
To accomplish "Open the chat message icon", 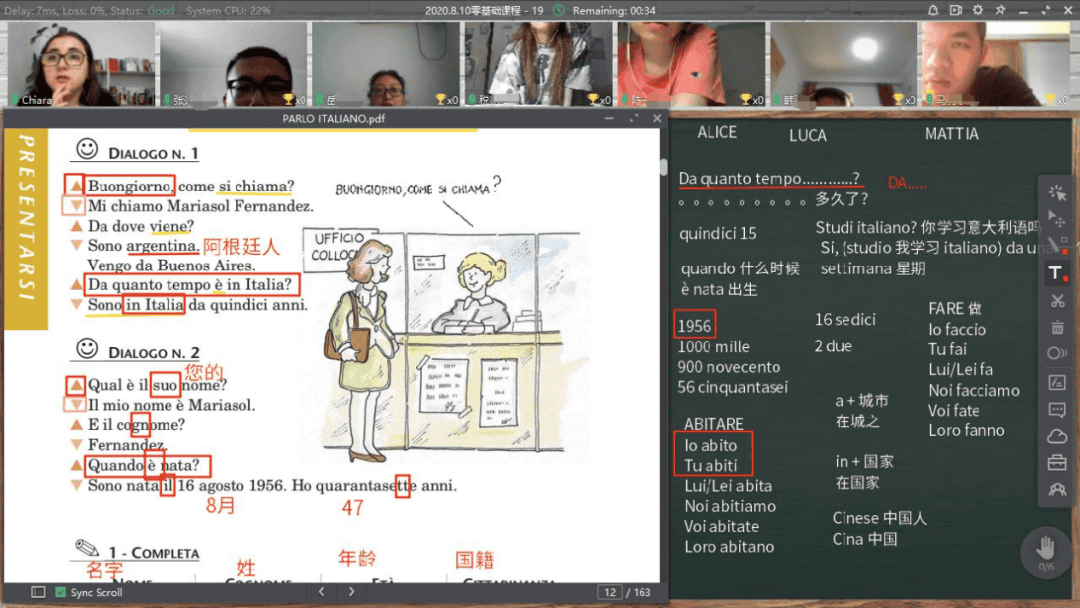I will pyautogui.click(x=1057, y=410).
